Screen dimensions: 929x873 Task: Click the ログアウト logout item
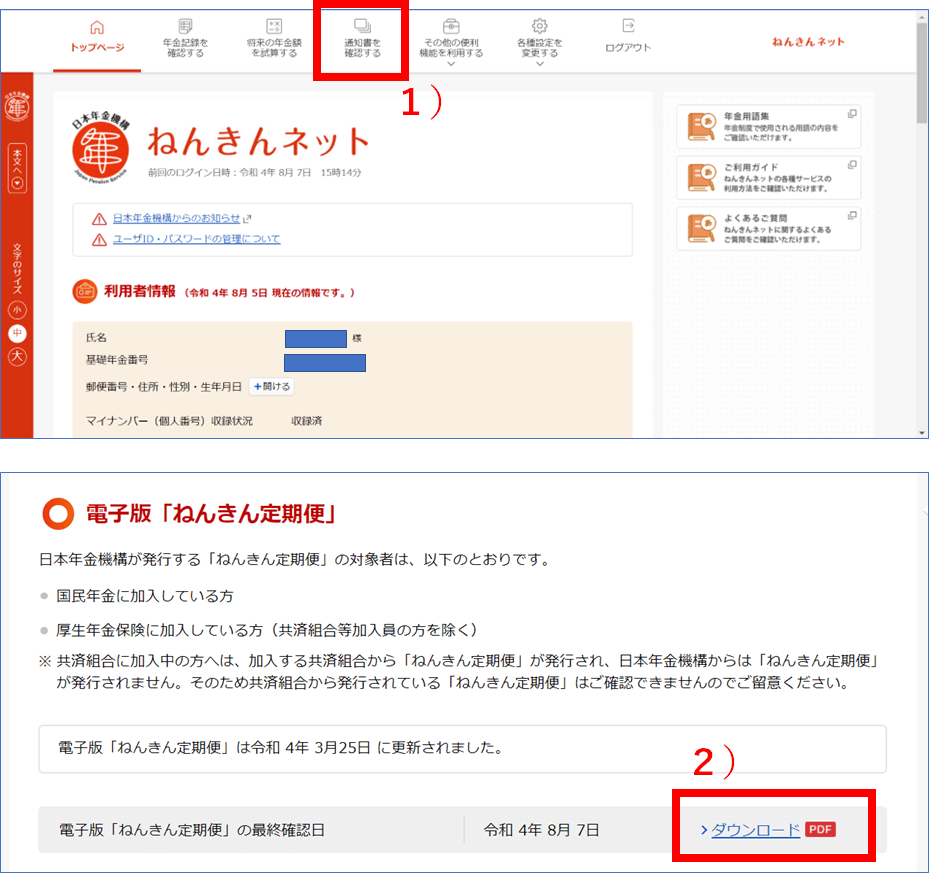coord(628,37)
